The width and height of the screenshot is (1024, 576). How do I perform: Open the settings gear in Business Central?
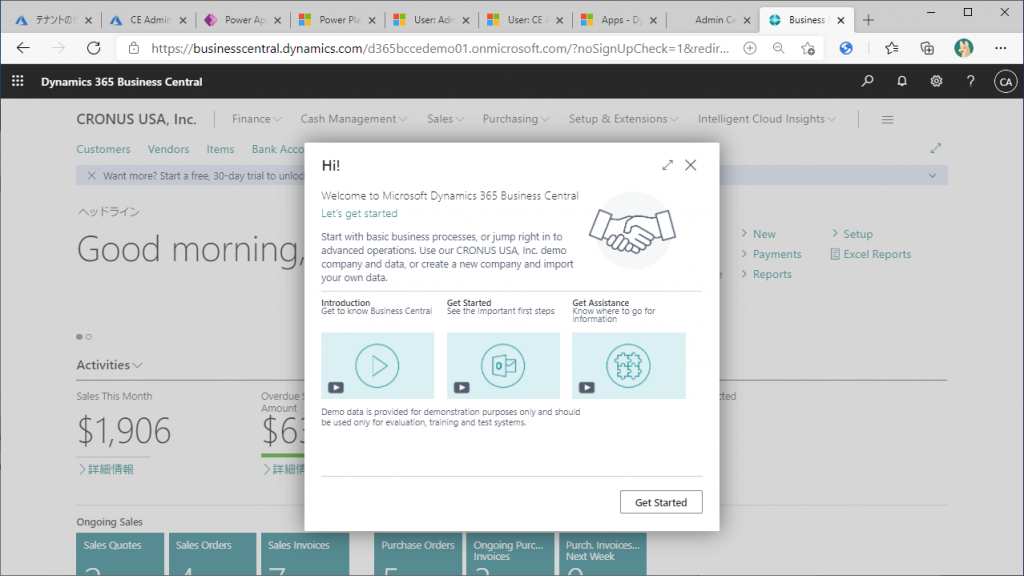click(936, 81)
